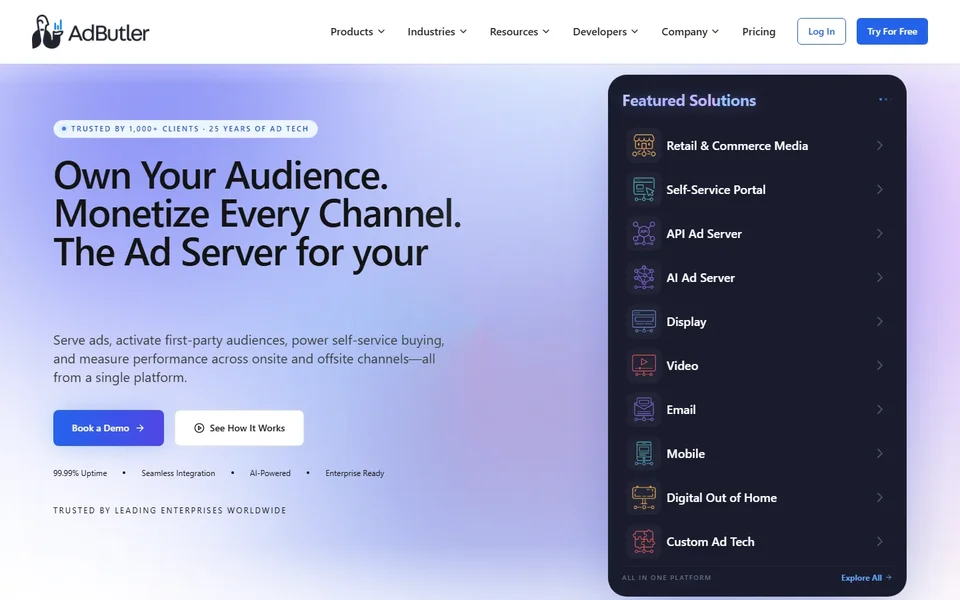Click the Try For Free button
The width and height of the screenshot is (960, 600).
coord(892,31)
